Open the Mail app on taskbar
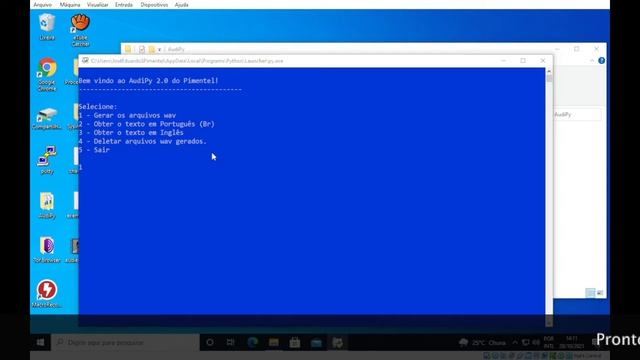Screen dimensions: 640x360 [x=316, y=342]
